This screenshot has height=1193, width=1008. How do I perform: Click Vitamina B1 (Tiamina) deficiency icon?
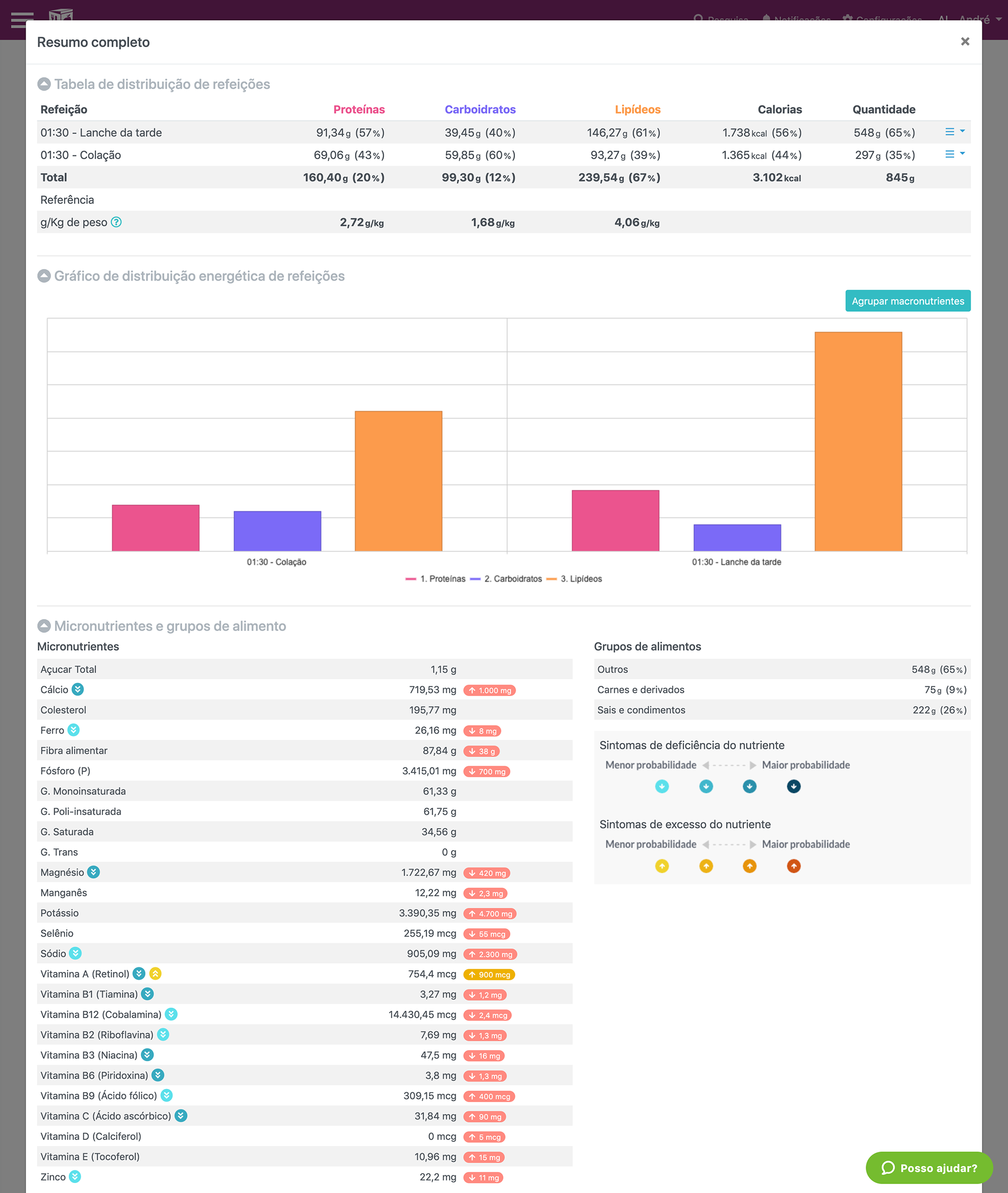(148, 993)
